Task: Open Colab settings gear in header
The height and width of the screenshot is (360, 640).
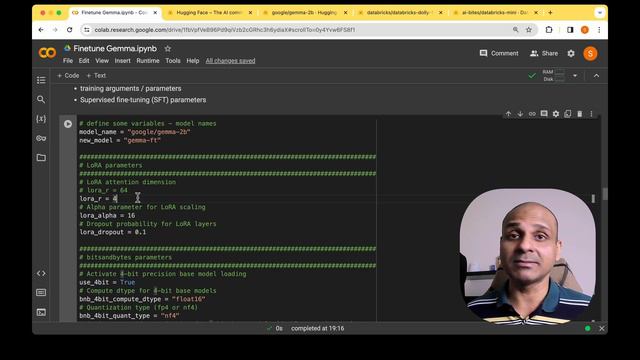Action: [x=571, y=53]
